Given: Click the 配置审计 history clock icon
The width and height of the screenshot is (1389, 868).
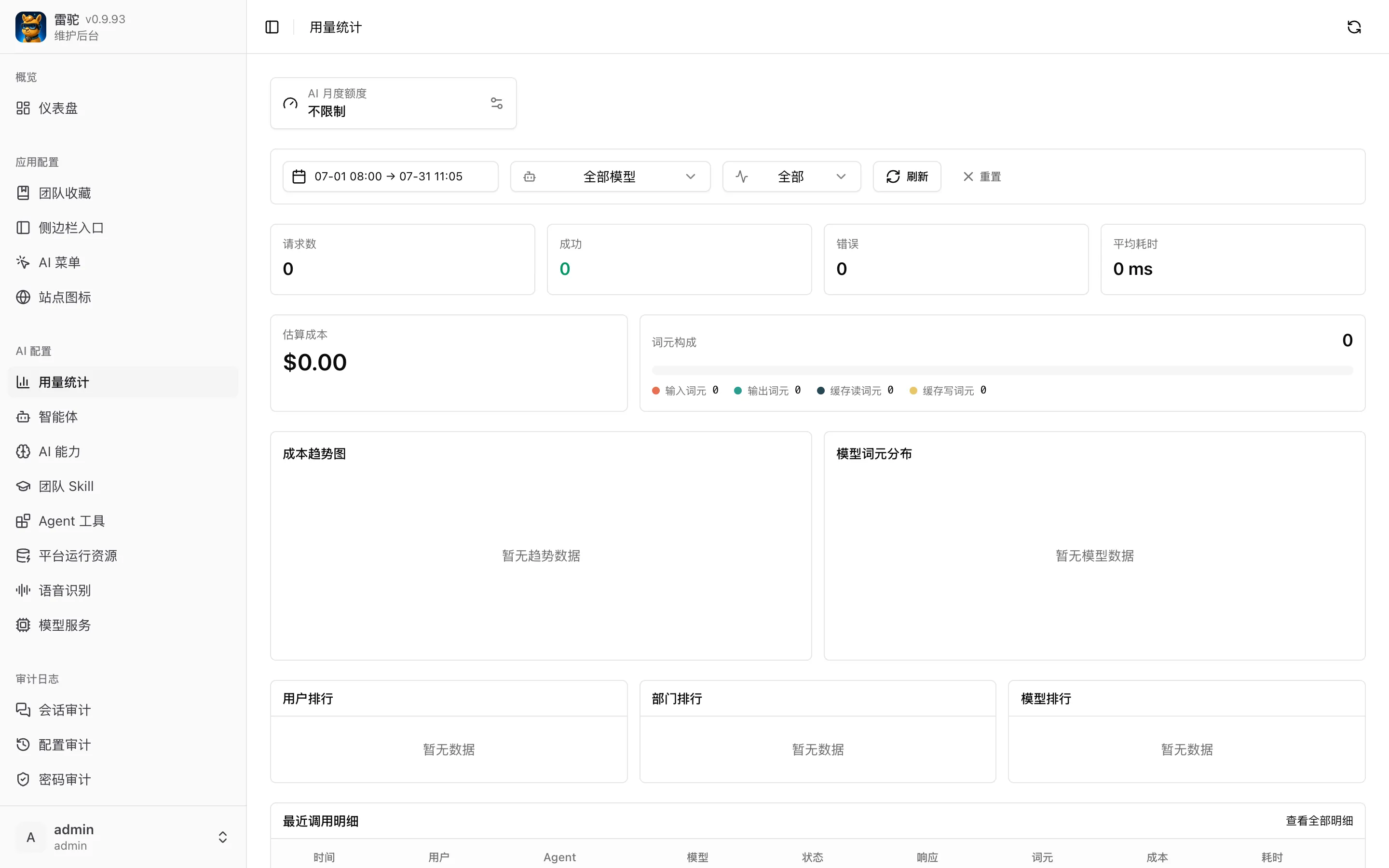Looking at the screenshot, I should pyautogui.click(x=23, y=745).
